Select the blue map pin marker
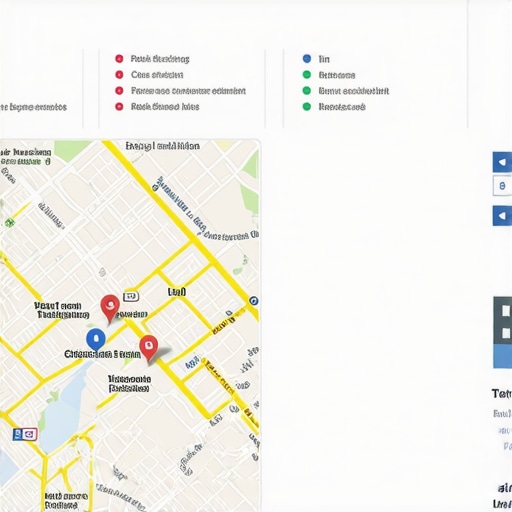The height and width of the screenshot is (512, 512). 96,339
